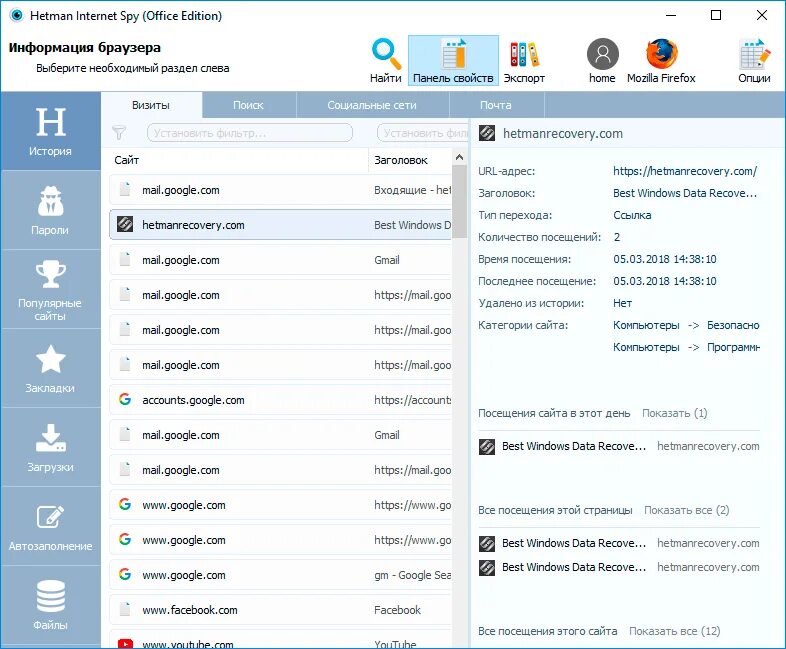786x649 pixels.
Task: Select the hetmanrecovery.com row in site list
Action: [281, 225]
